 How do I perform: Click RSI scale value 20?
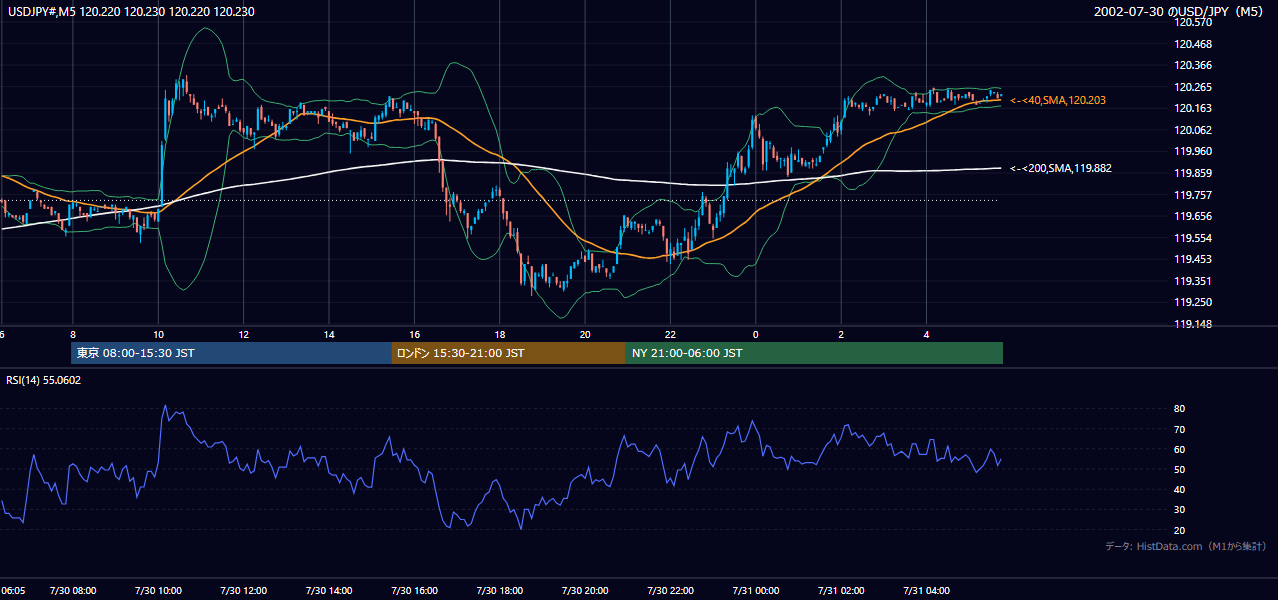(x=1180, y=530)
